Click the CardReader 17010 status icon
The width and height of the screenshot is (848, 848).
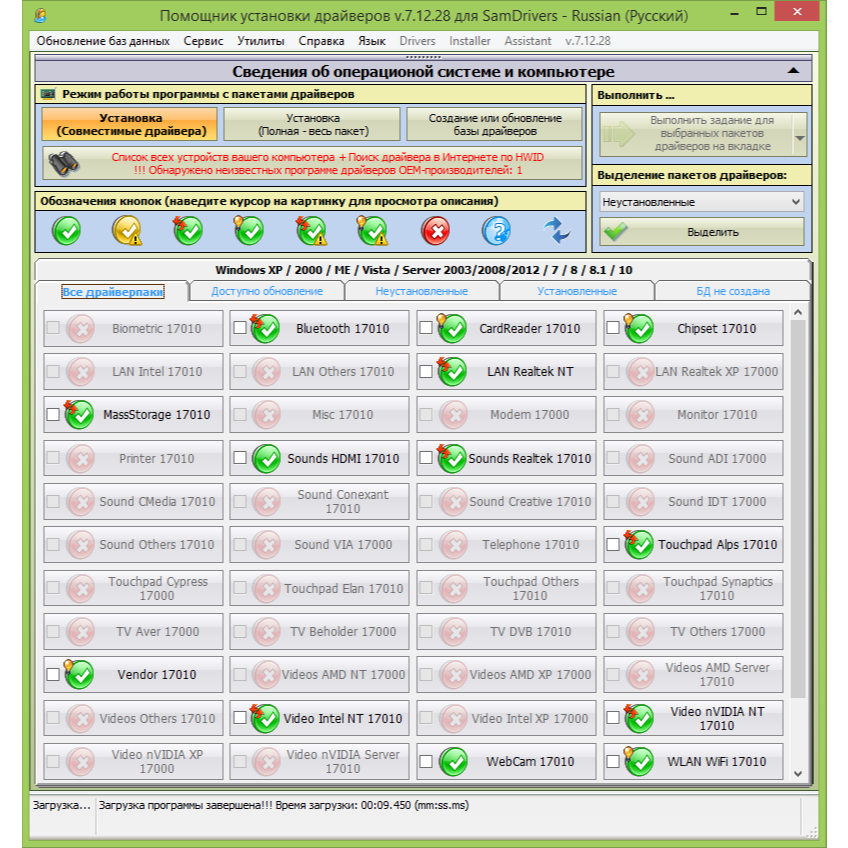[x=452, y=328]
